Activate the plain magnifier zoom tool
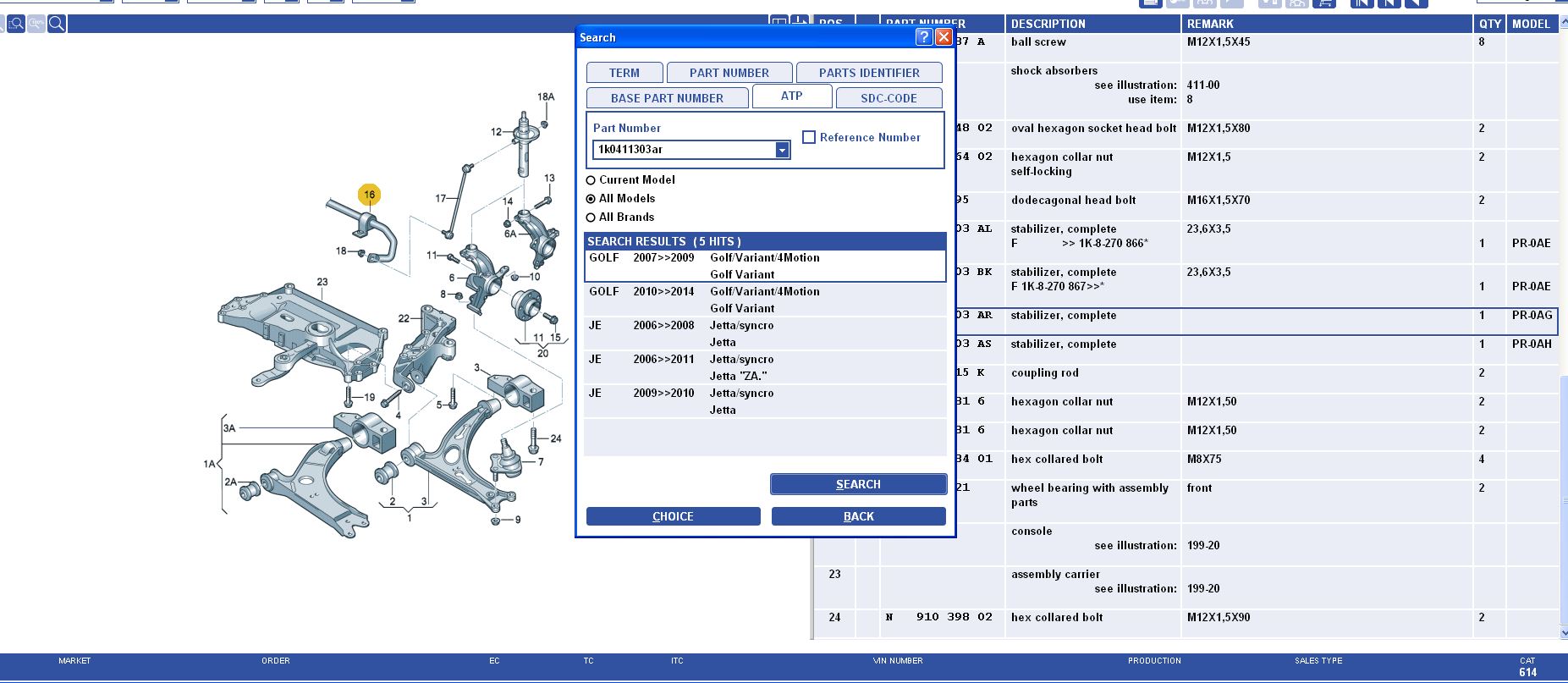The height and width of the screenshot is (683, 1568). (57, 24)
